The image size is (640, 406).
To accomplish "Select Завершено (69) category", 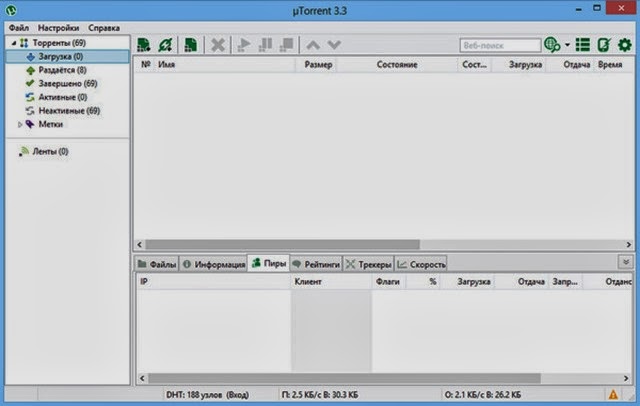I will click(x=68, y=84).
